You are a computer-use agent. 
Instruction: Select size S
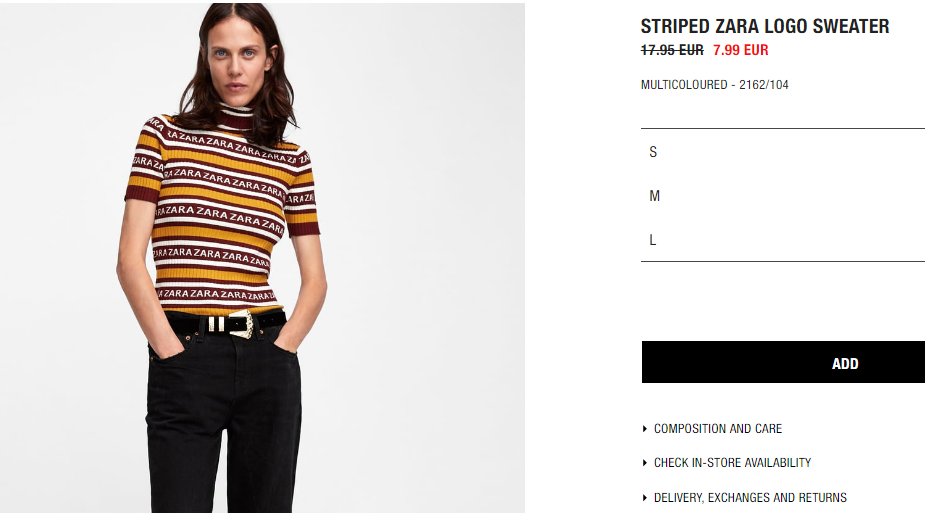click(783, 152)
